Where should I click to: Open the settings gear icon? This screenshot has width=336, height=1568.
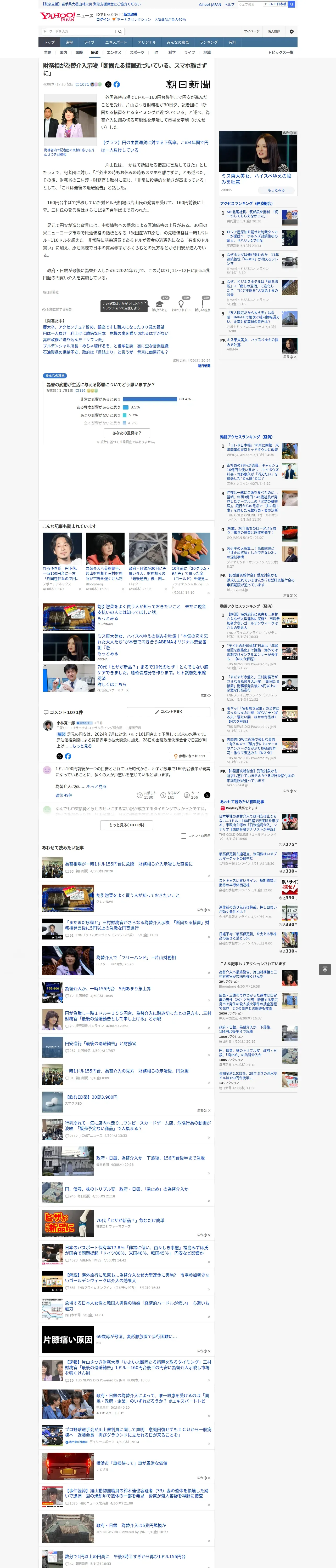[292, 32]
